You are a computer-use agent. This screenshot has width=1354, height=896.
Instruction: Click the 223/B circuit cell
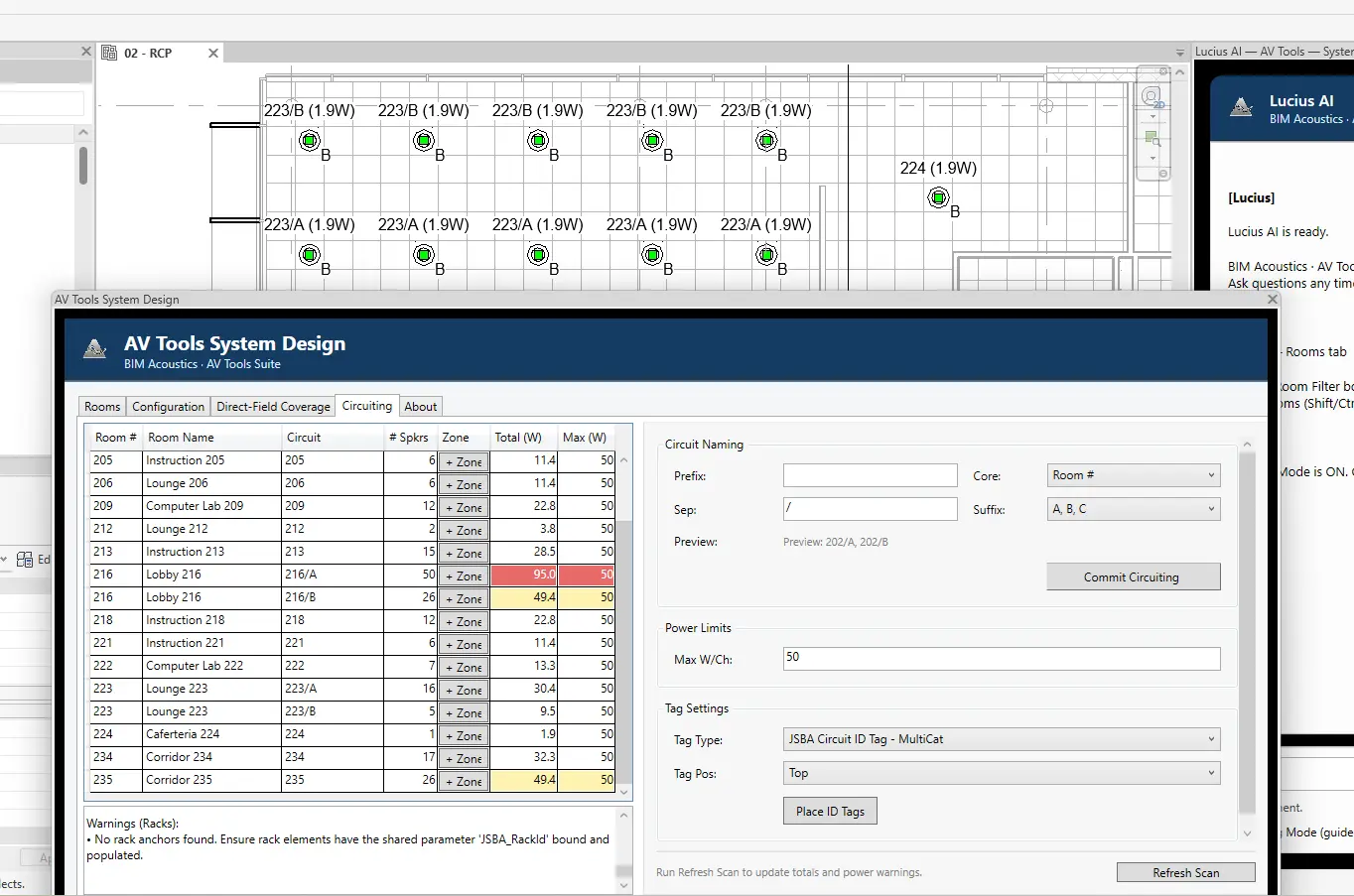[x=333, y=711]
